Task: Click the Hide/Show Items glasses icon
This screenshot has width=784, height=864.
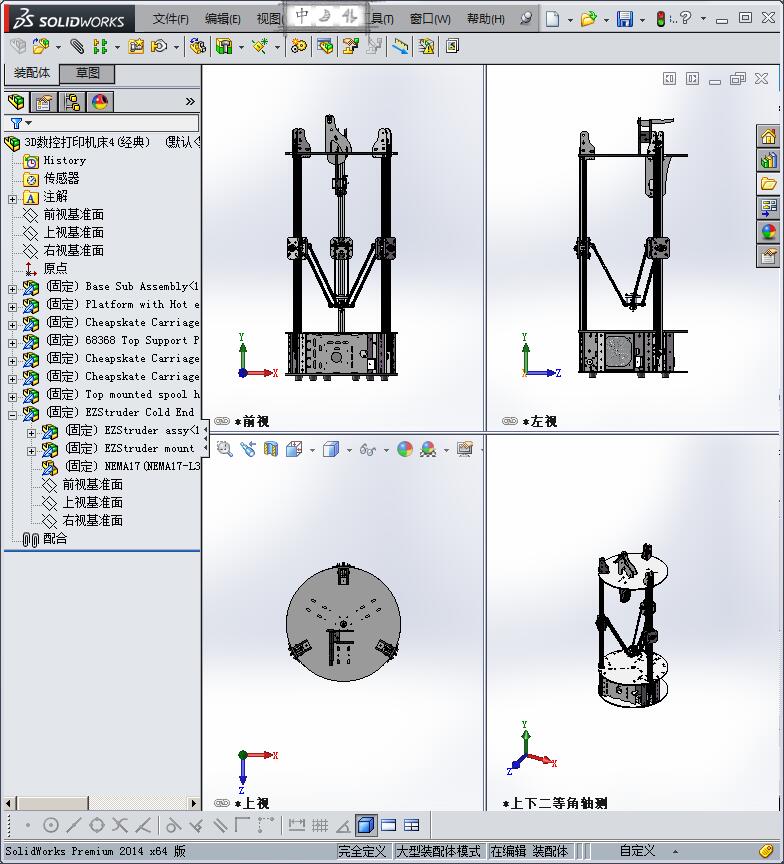Action: [x=367, y=450]
